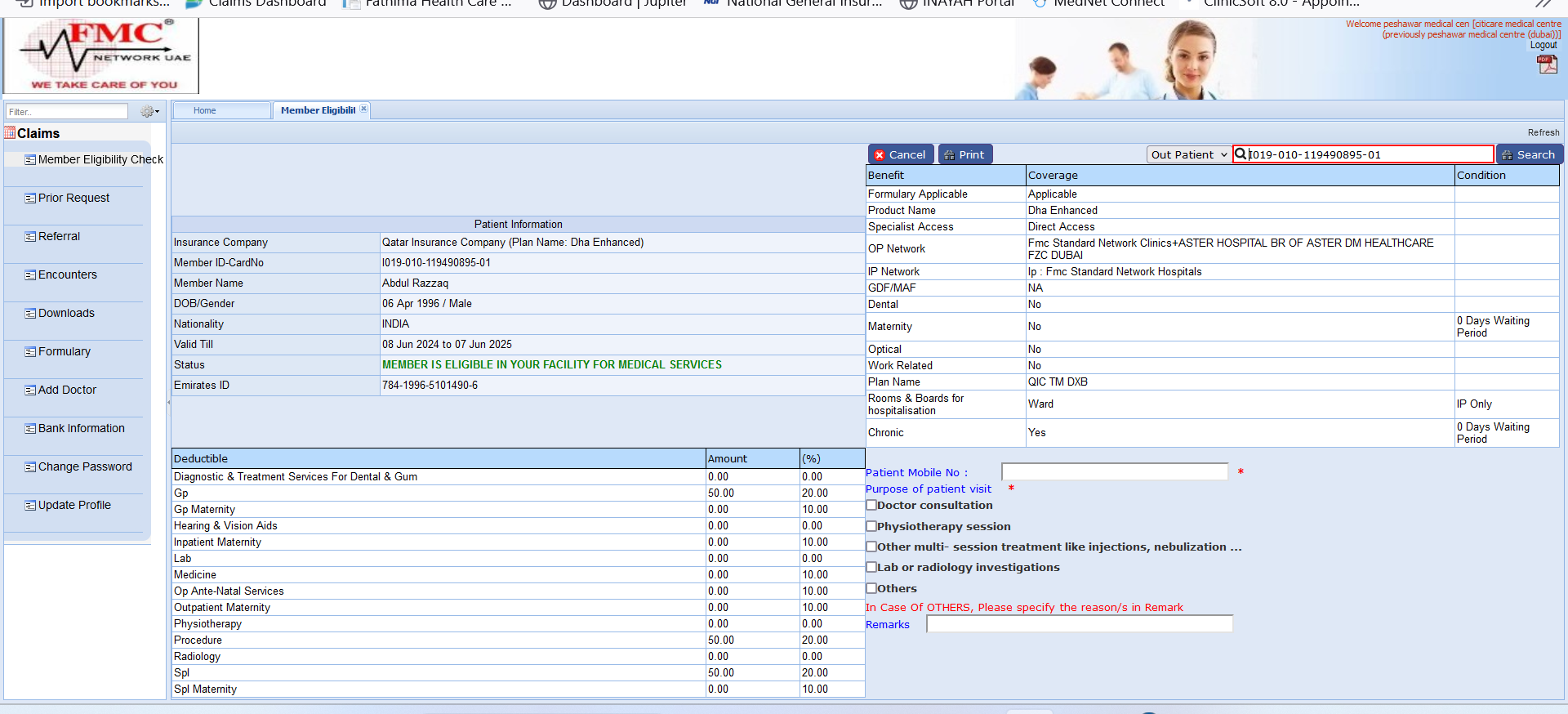The height and width of the screenshot is (714, 1568).
Task: Collapse the left sidebar panel handle
Action: point(169,402)
